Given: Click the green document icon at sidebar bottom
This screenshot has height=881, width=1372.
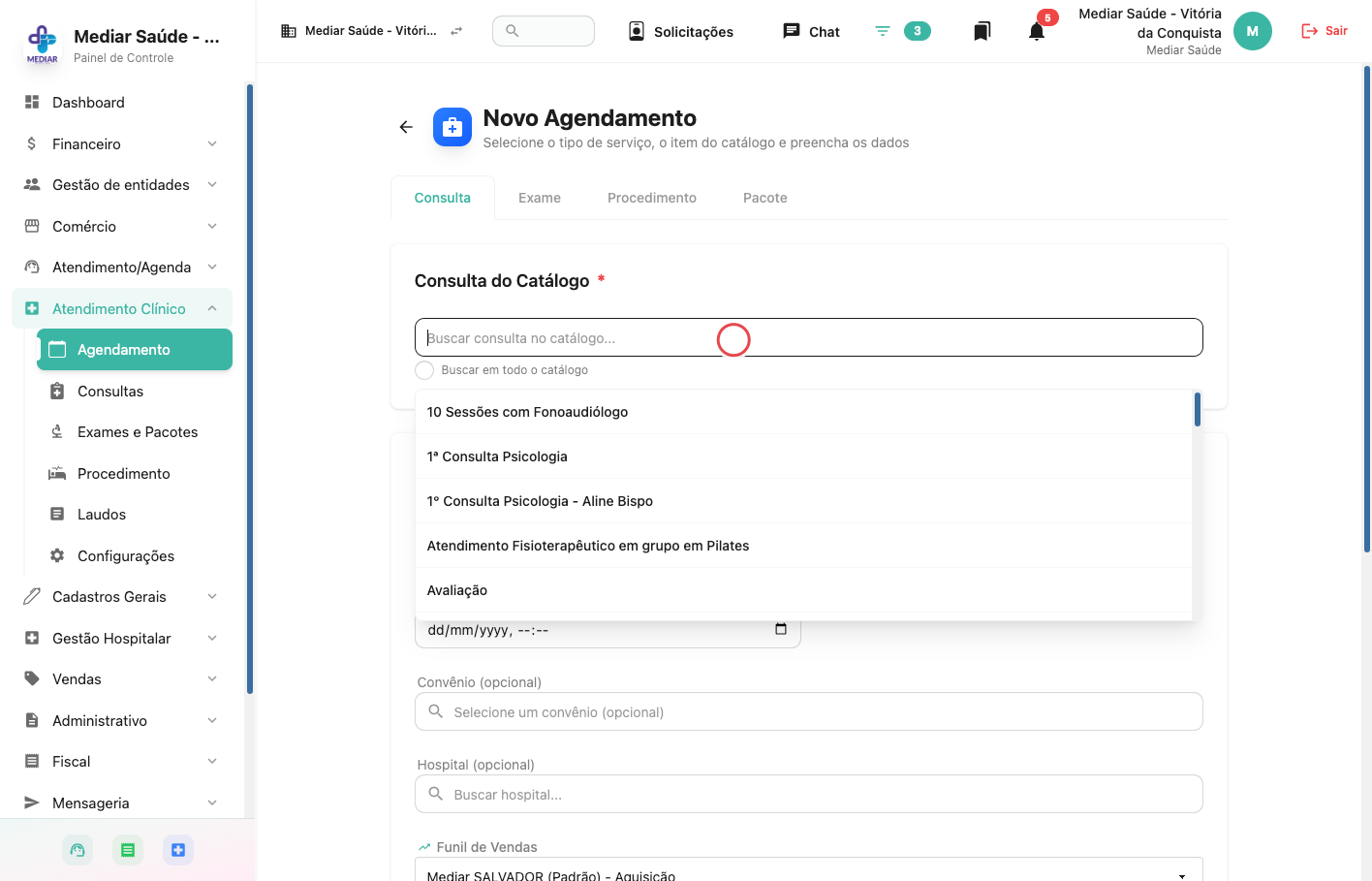Looking at the screenshot, I should [128, 850].
